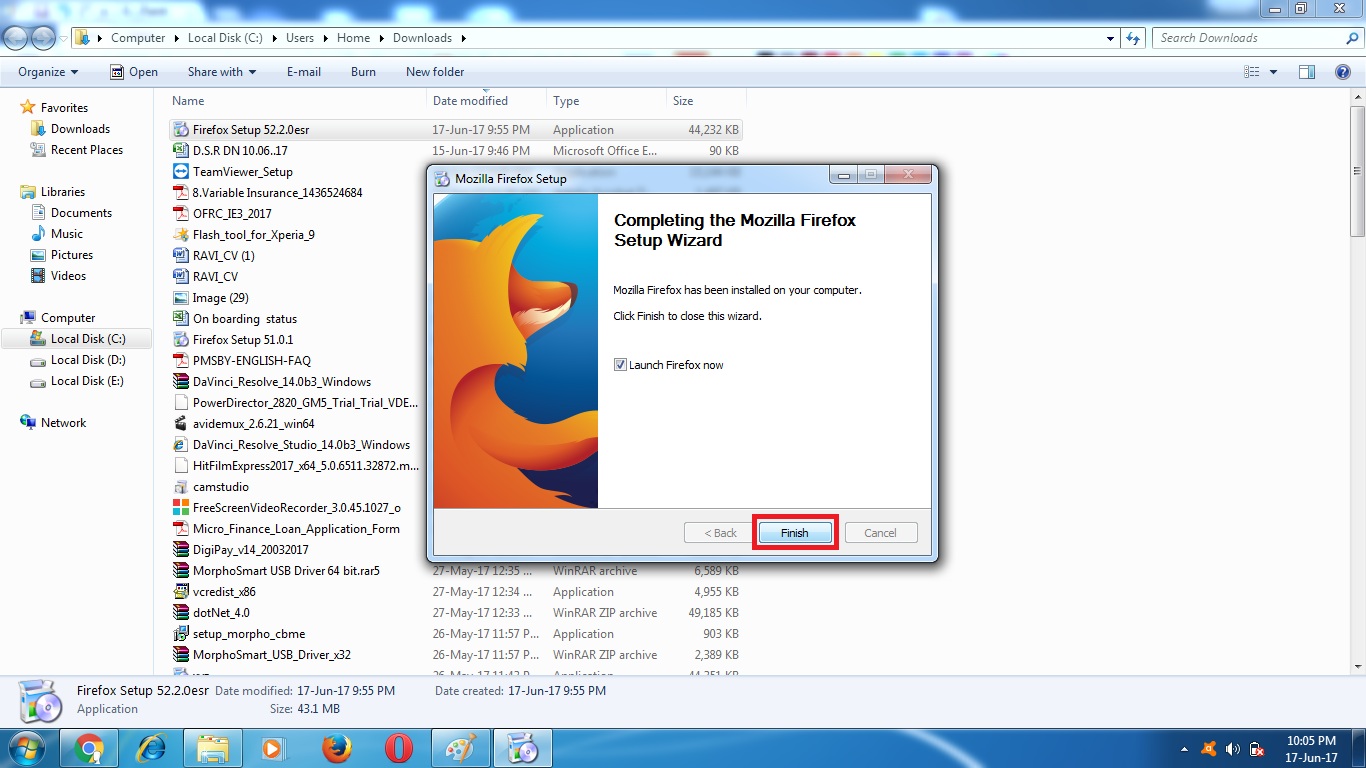Click the Open toolbar button
This screenshot has width=1366, height=768.
[x=133, y=72]
